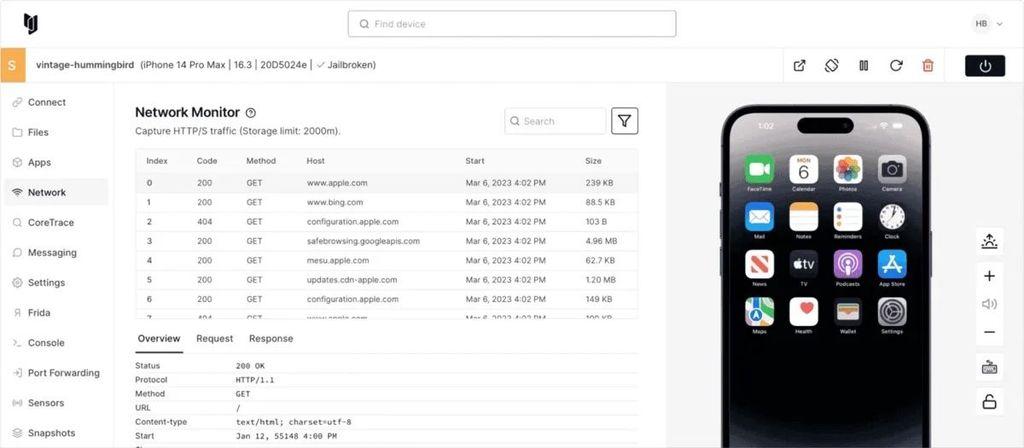
Task: Open Wallet app on phone screen
Action: pyautogui.click(x=848, y=312)
